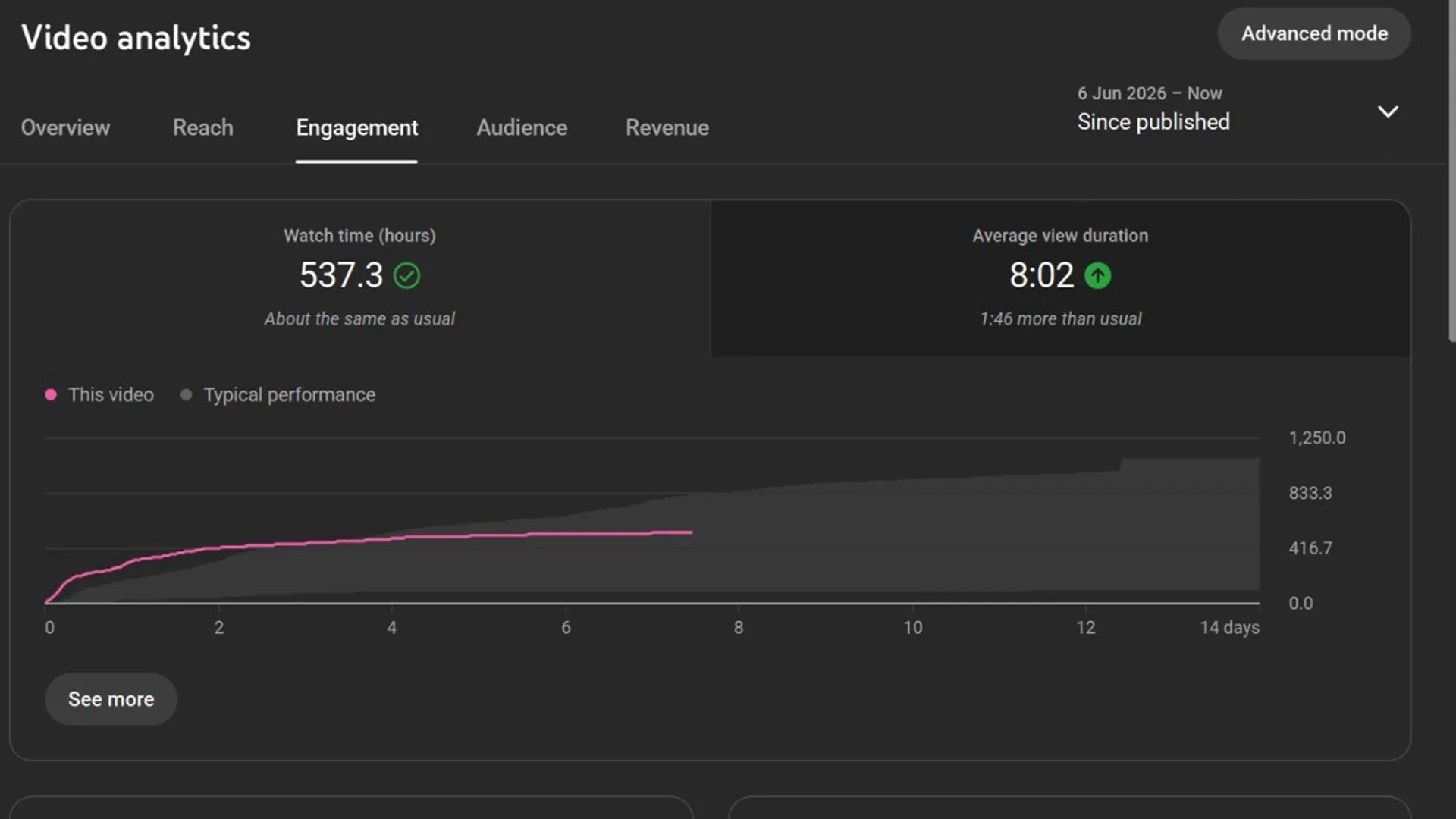Click the 'This video' legend label
This screenshot has height=819, width=1456.
click(111, 395)
